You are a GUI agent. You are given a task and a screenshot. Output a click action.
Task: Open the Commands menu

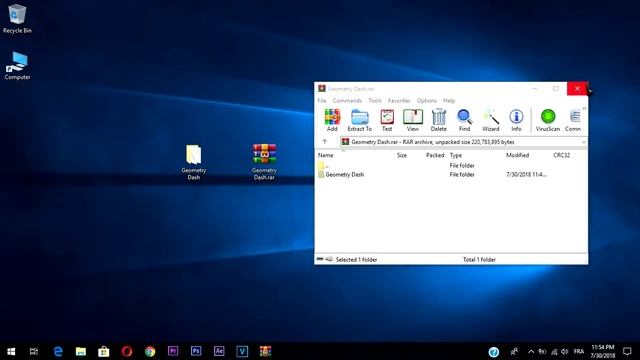click(x=347, y=100)
